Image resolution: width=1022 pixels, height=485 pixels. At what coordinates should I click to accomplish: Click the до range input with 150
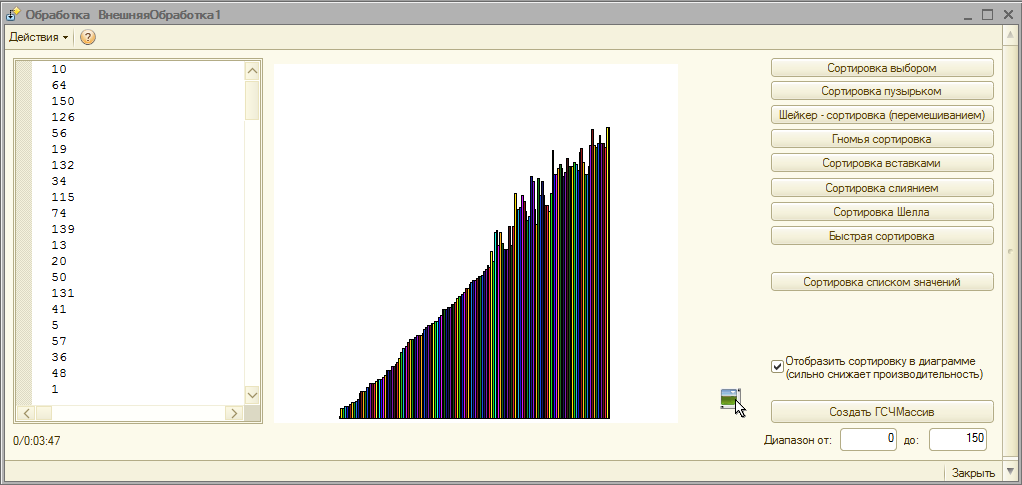[x=957, y=439]
